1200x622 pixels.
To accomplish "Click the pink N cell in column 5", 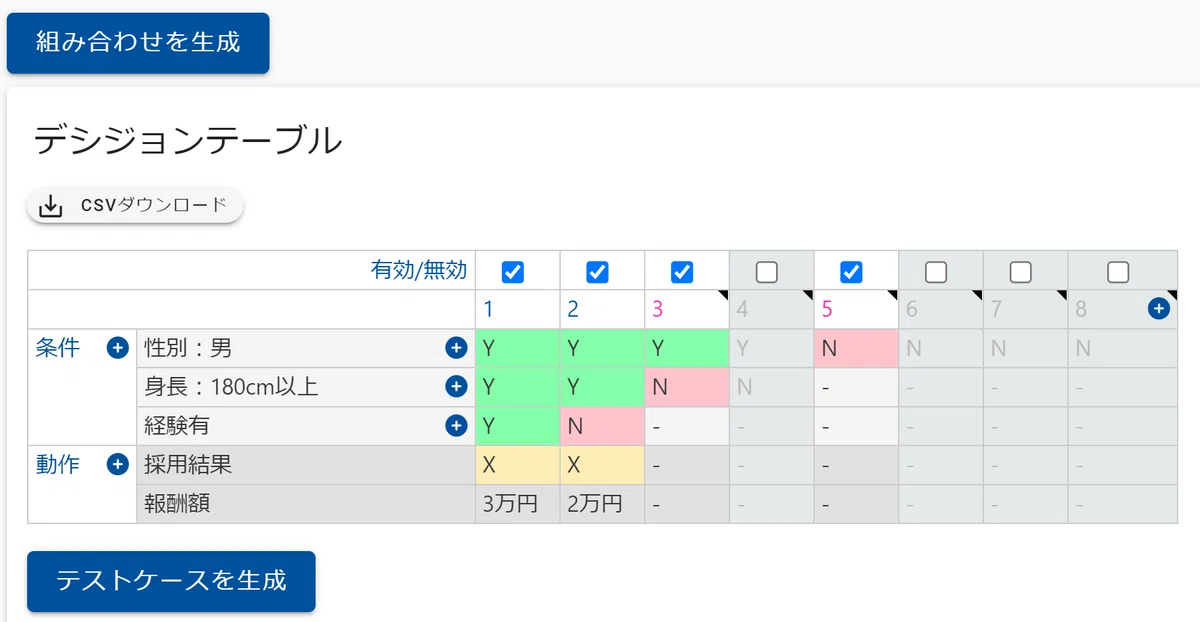I will tap(856, 348).
